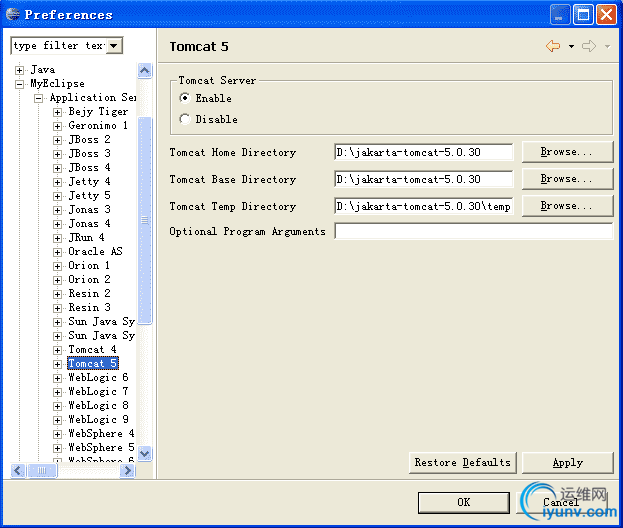Click the Cancel button

561,503
